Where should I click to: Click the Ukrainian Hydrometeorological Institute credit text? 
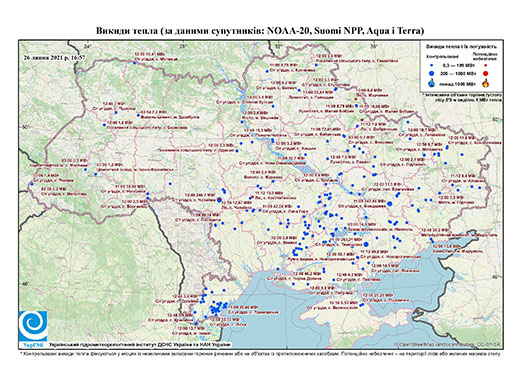click(139, 344)
